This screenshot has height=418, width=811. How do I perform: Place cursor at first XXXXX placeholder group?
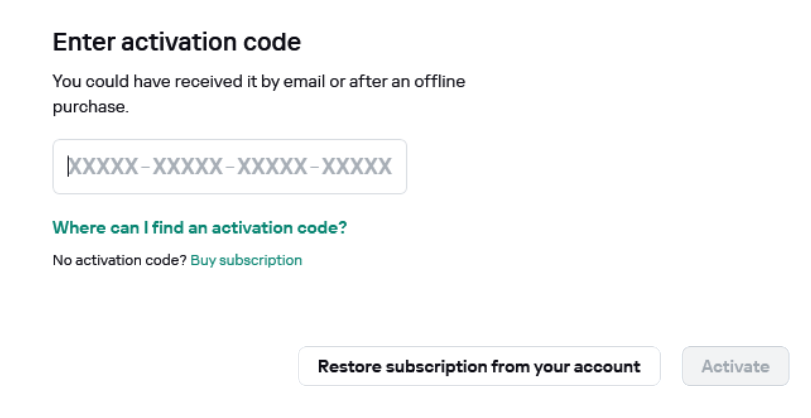point(102,167)
